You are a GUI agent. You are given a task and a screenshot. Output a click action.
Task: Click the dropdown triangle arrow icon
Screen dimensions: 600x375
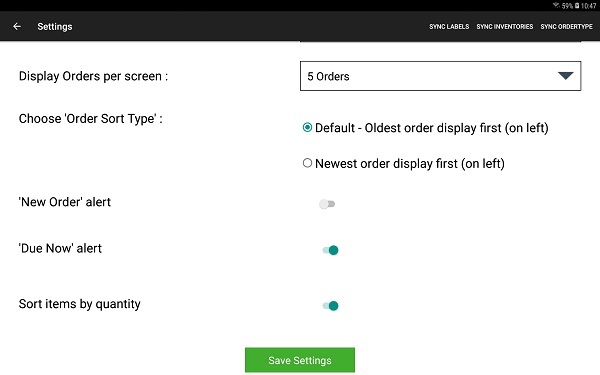tap(565, 76)
